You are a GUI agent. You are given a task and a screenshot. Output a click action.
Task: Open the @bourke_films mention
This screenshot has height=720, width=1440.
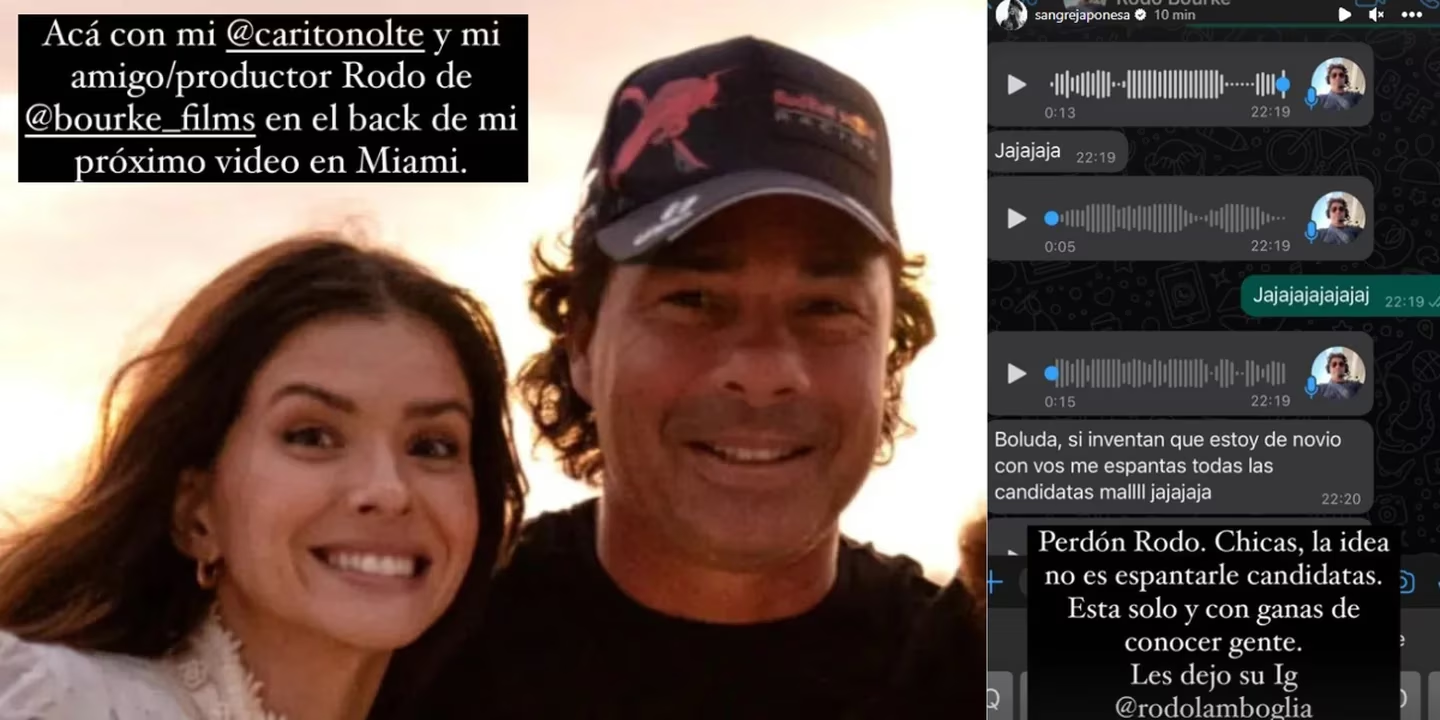pos(142,120)
